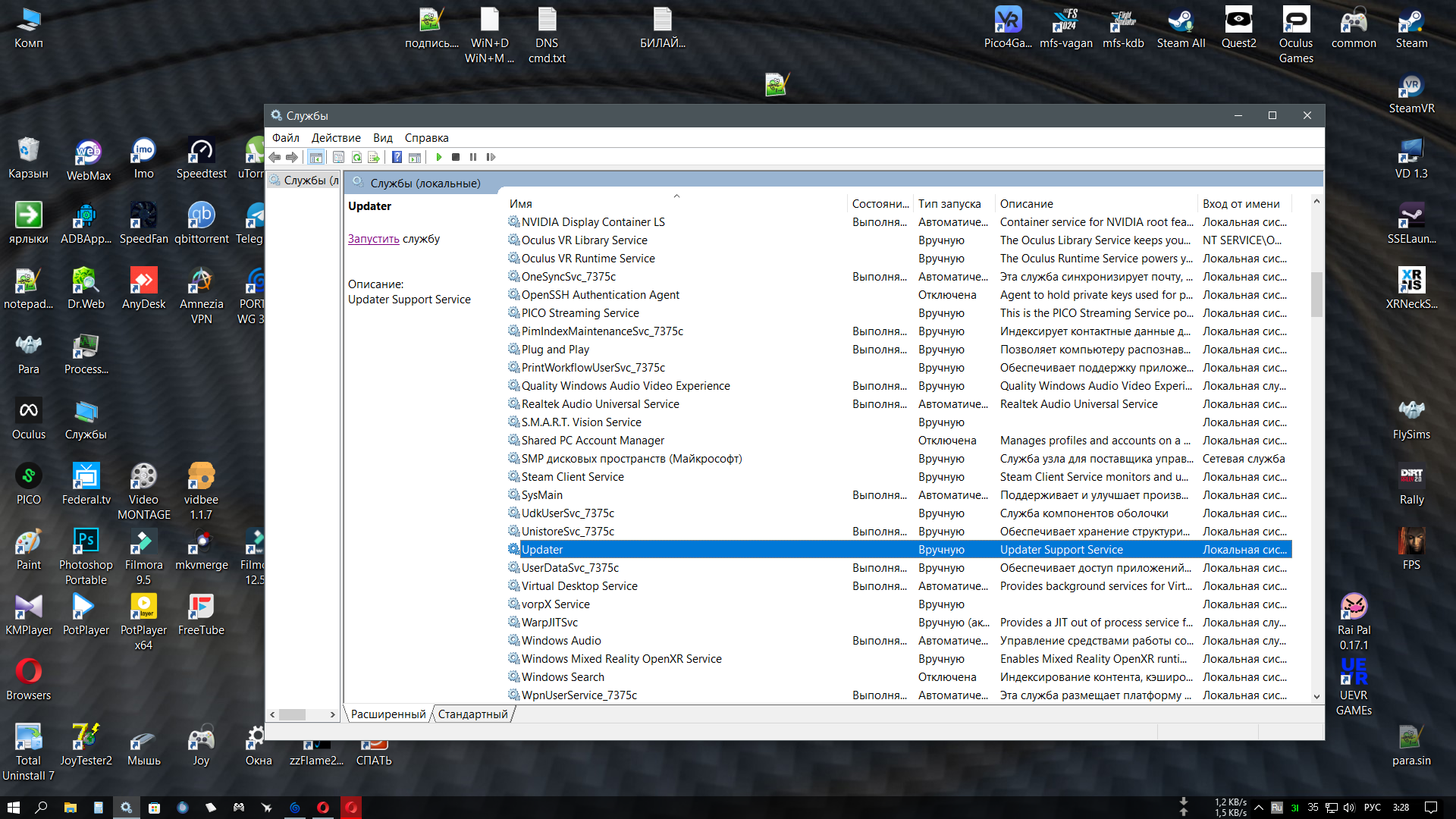The height and width of the screenshot is (819, 1456).
Task: Click the Properties toolbar icon
Action: click(338, 157)
